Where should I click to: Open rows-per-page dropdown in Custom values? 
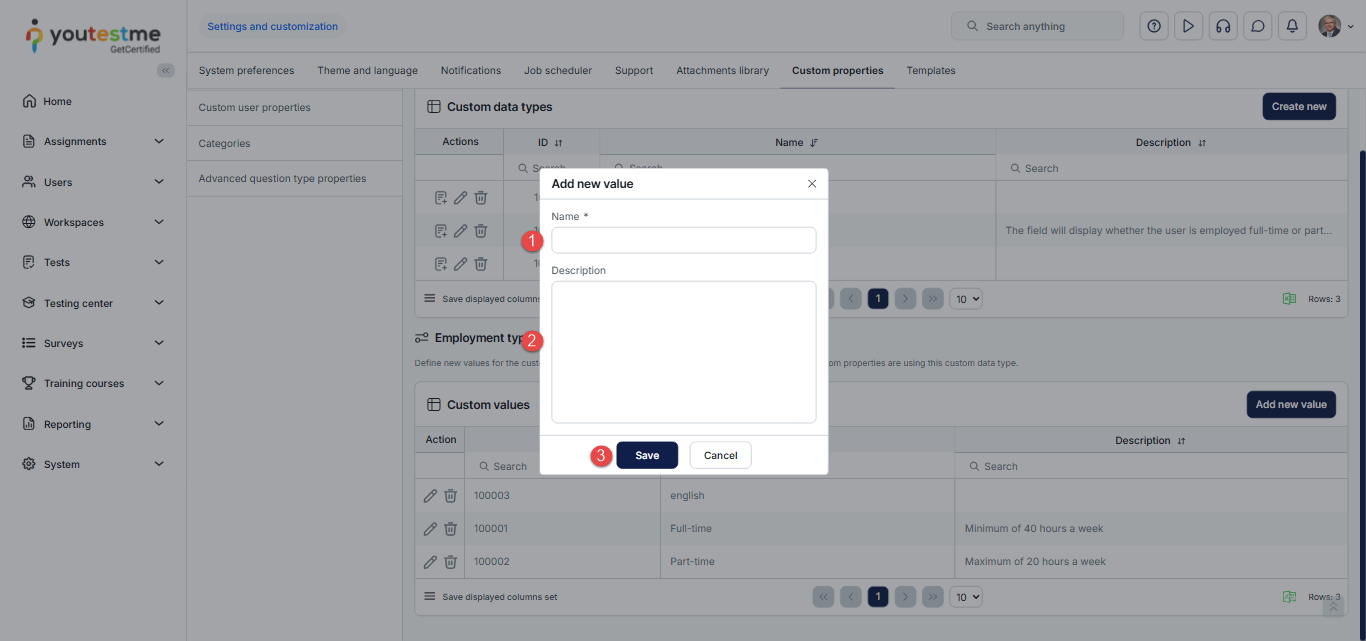click(x=966, y=597)
